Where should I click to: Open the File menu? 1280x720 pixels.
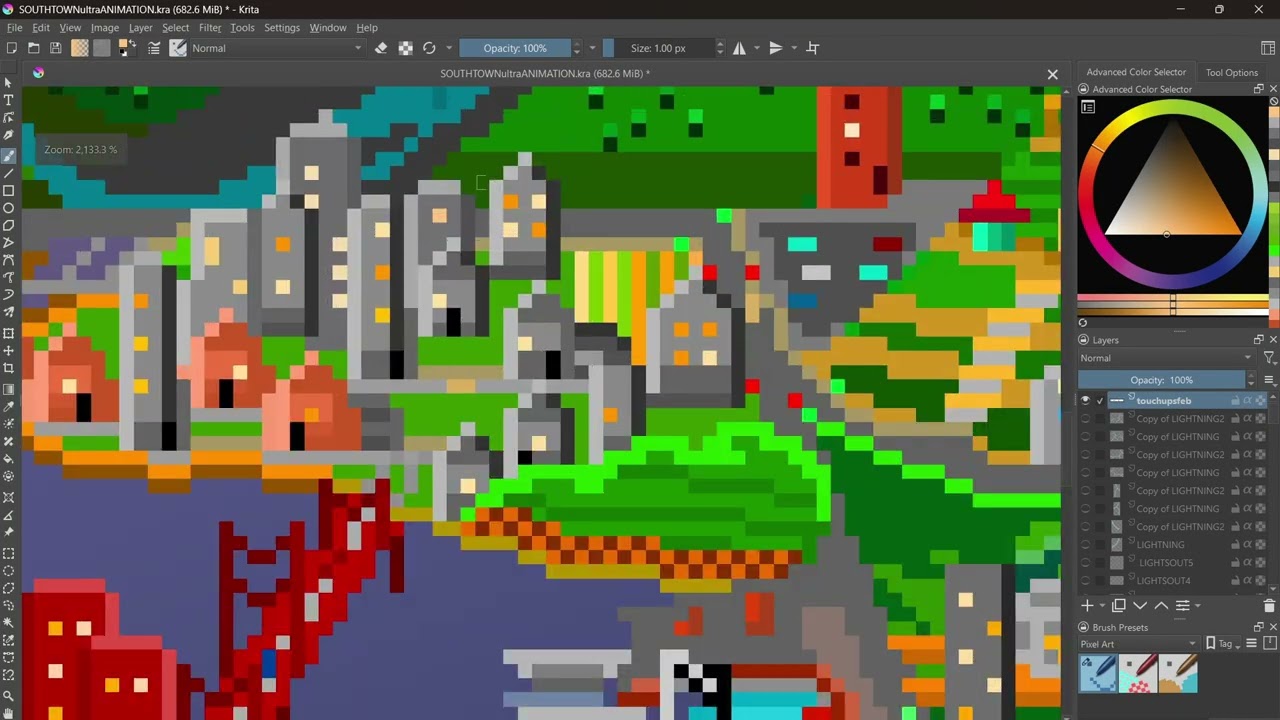(14, 28)
